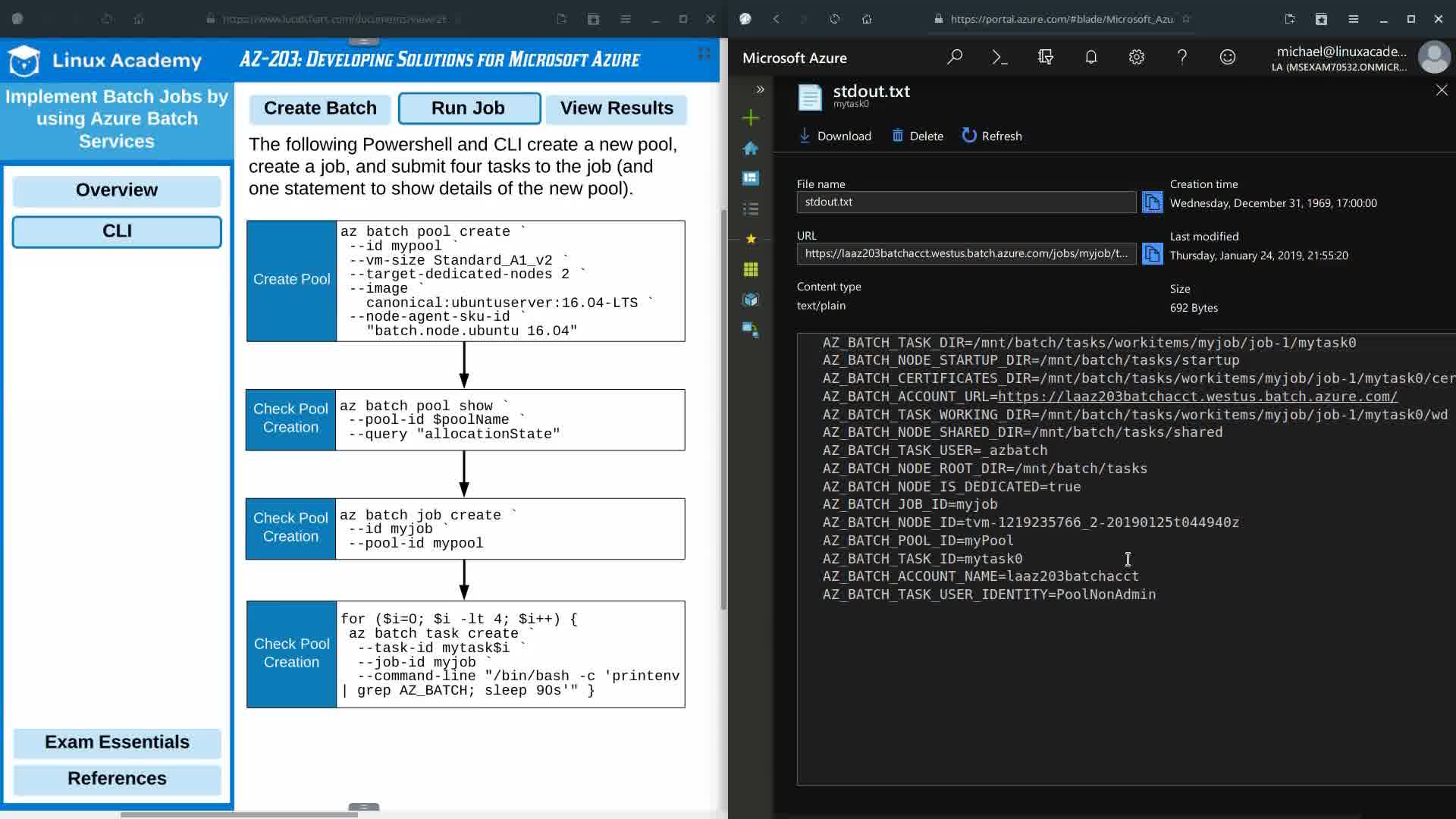Click Refresh in the file toolbar
1456x819 pixels.
[x=992, y=136]
